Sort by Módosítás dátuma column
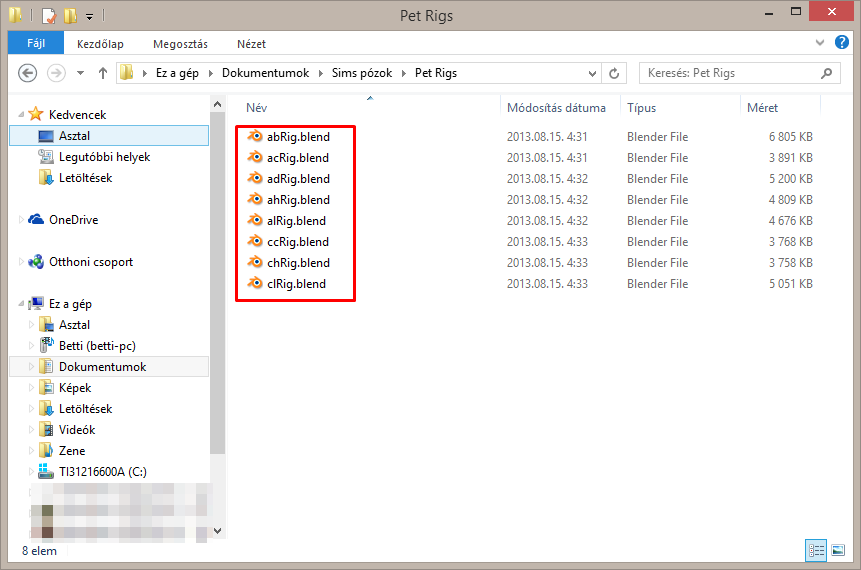This screenshot has width=861, height=570. (x=556, y=108)
